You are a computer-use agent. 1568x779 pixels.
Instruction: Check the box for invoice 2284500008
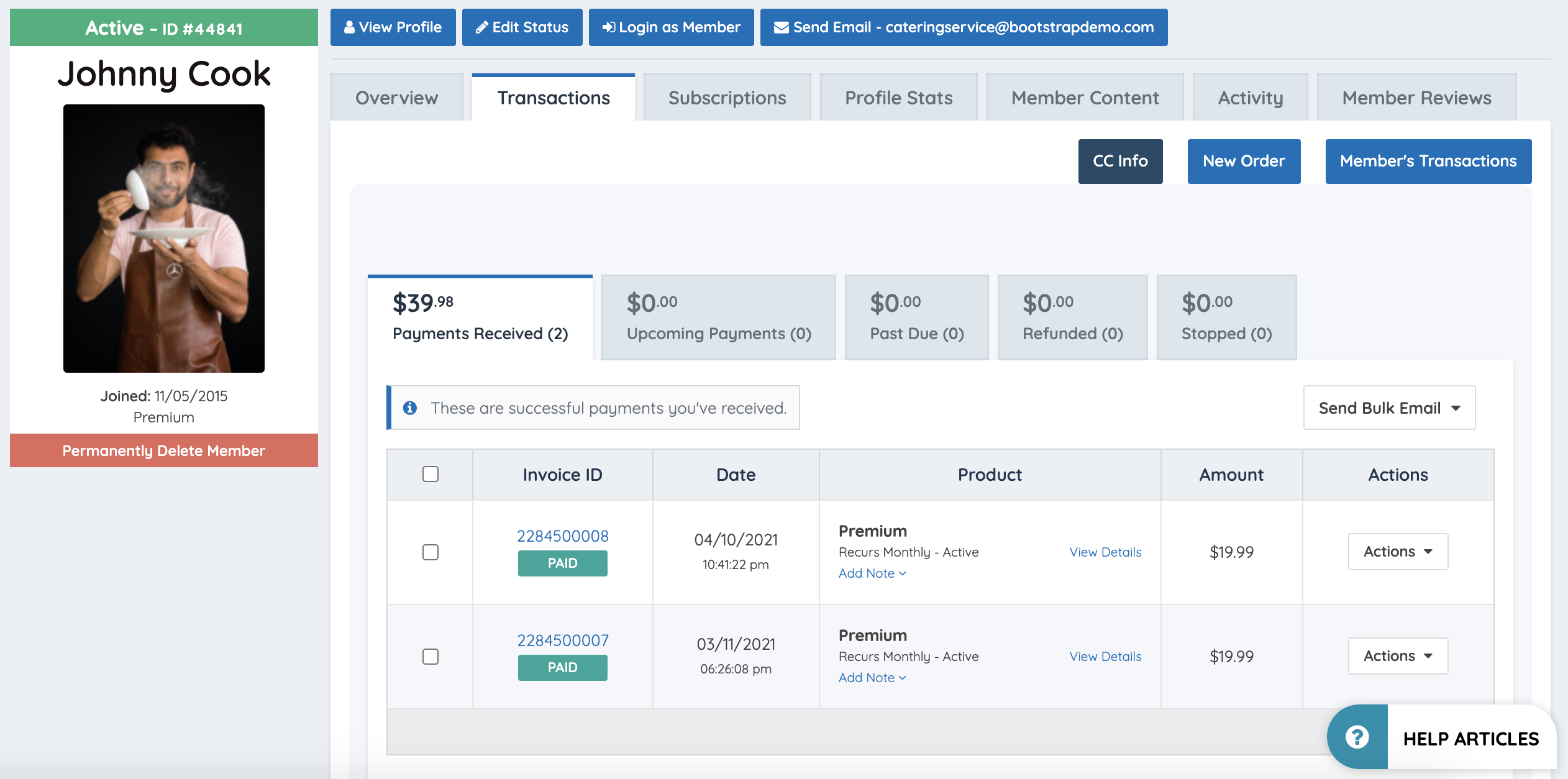(430, 552)
